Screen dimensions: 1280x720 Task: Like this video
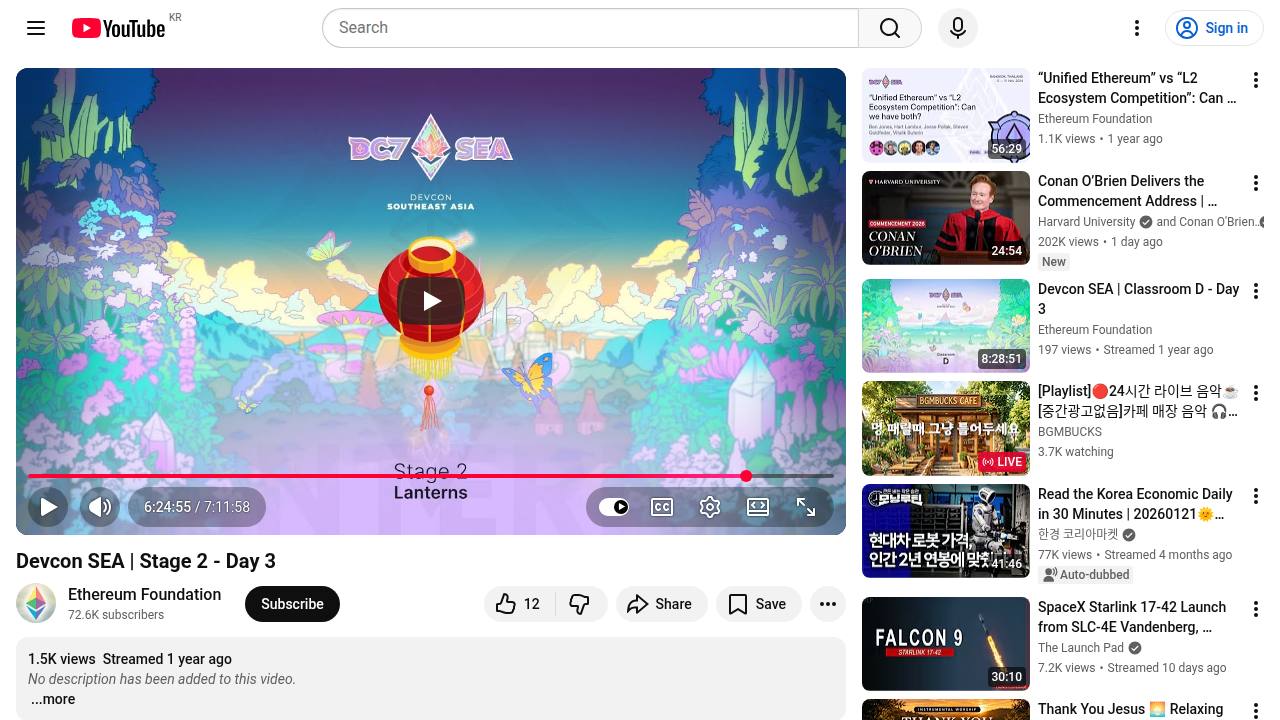pyautogui.click(x=519, y=604)
